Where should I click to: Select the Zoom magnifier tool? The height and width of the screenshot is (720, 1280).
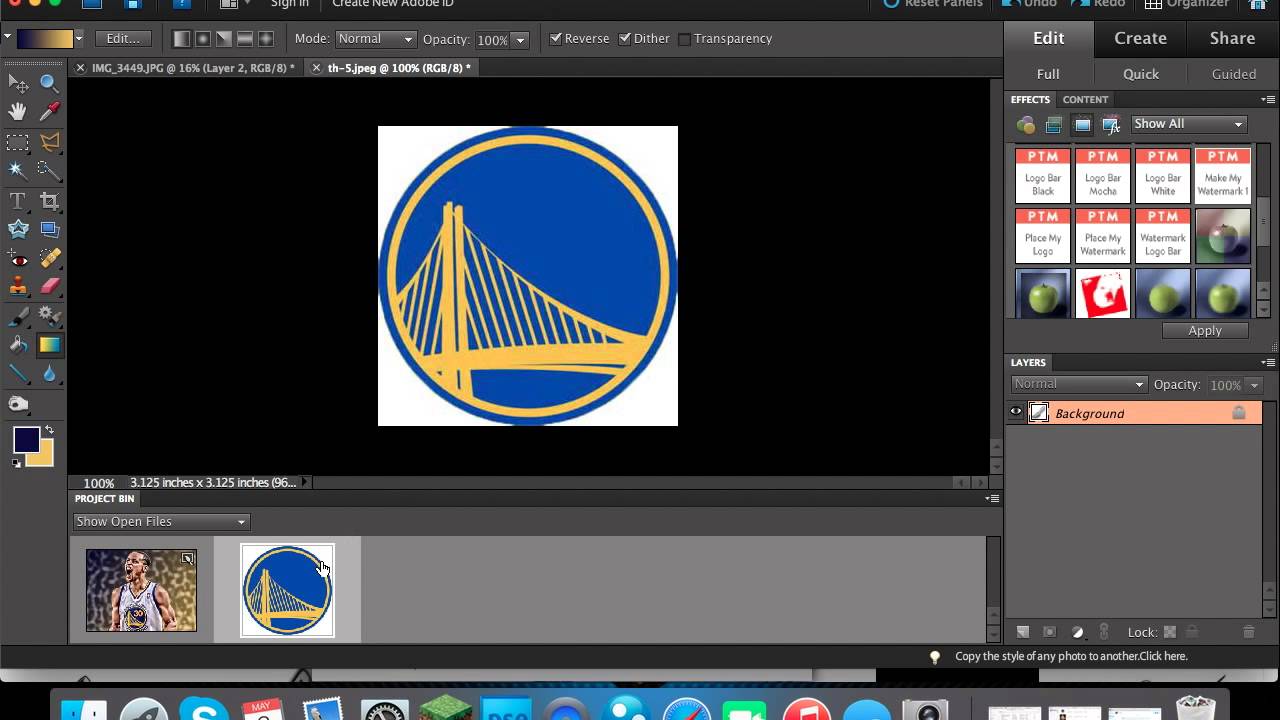49,84
